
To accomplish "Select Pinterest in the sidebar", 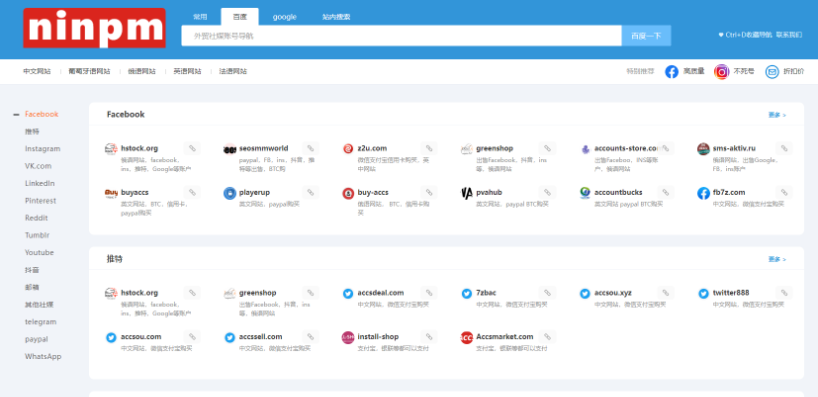I will [40, 200].
